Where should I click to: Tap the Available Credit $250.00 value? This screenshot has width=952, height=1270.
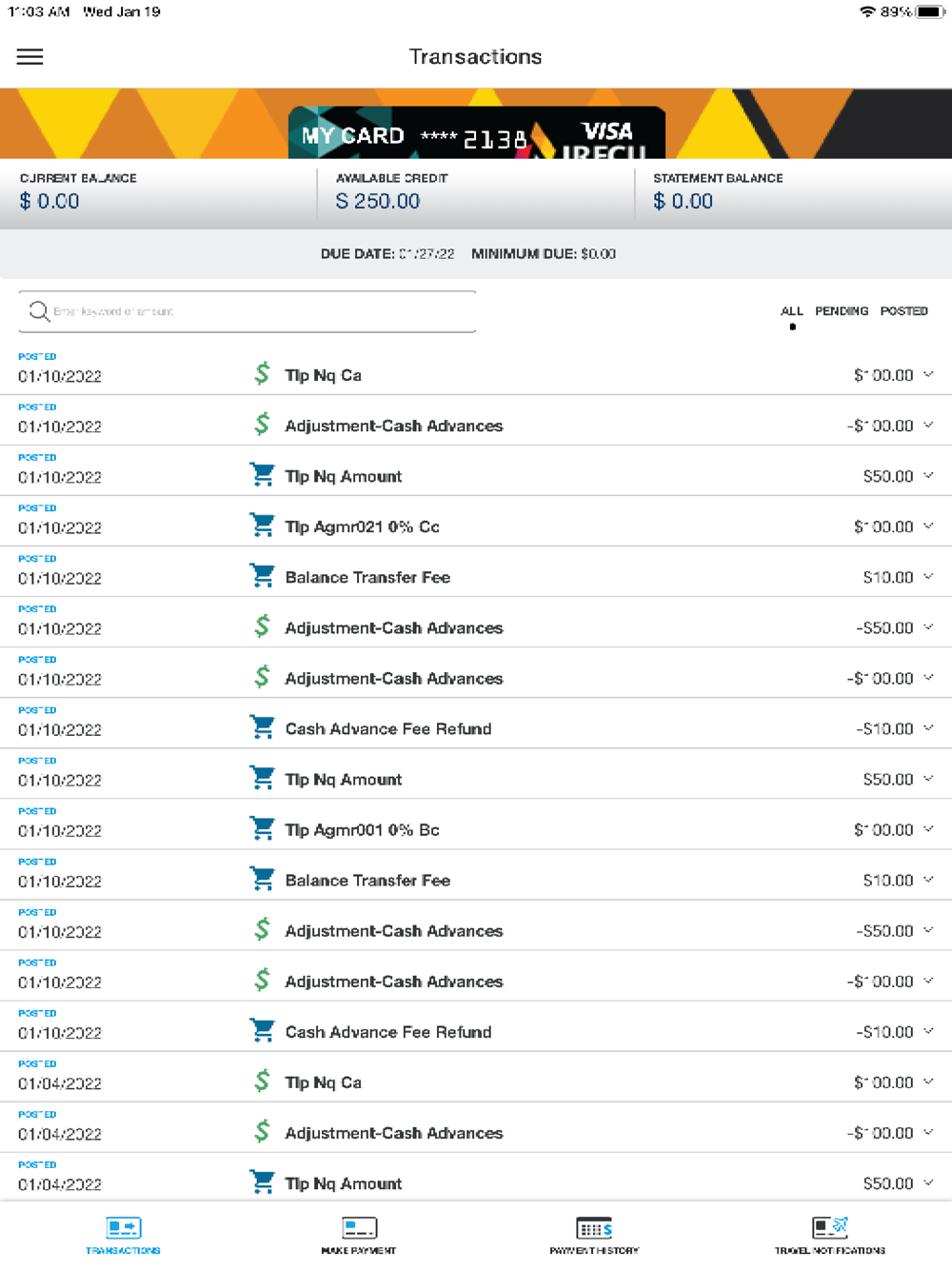[378, 201]
